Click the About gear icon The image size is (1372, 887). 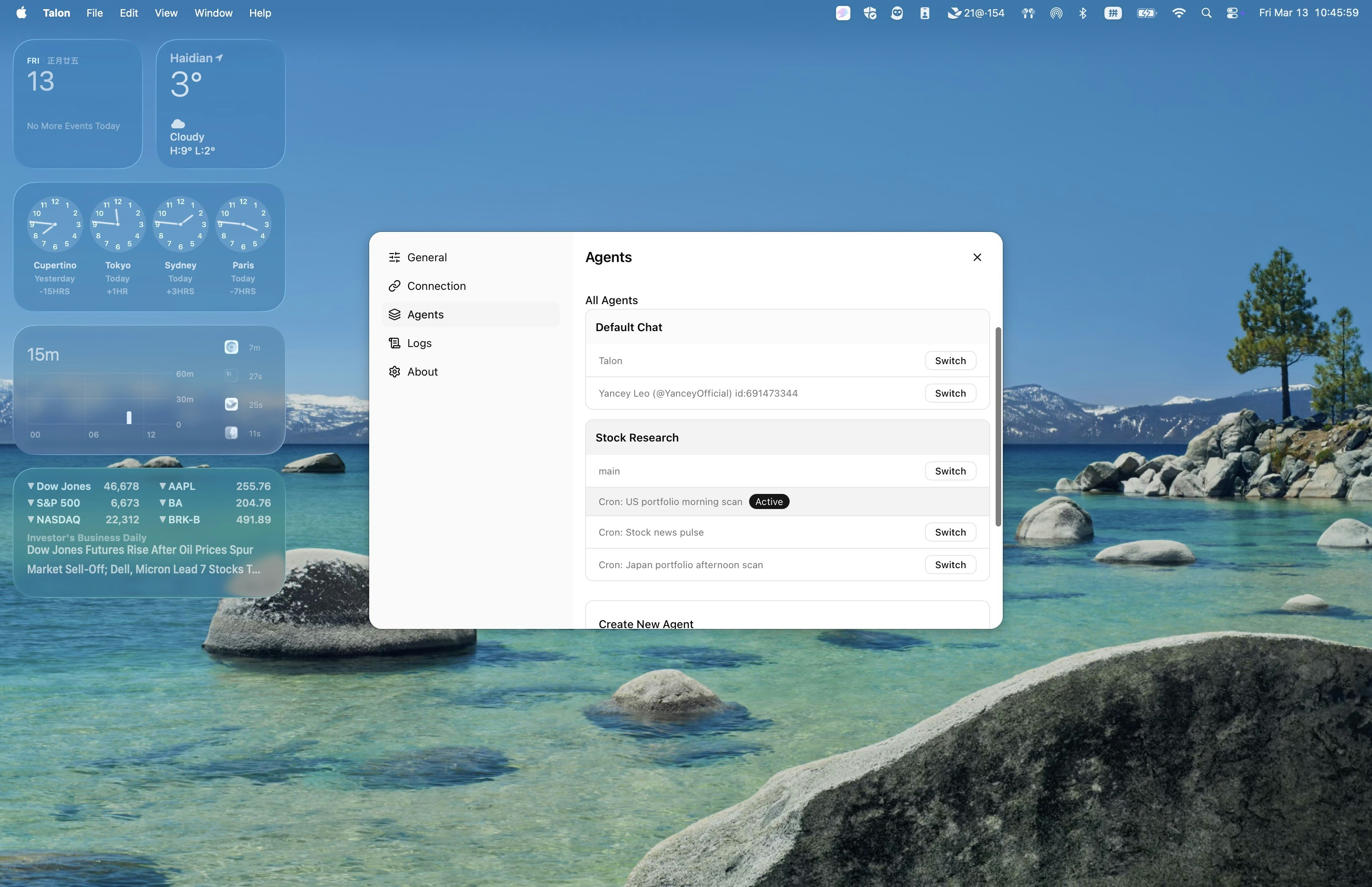click(x=394, y=372)
